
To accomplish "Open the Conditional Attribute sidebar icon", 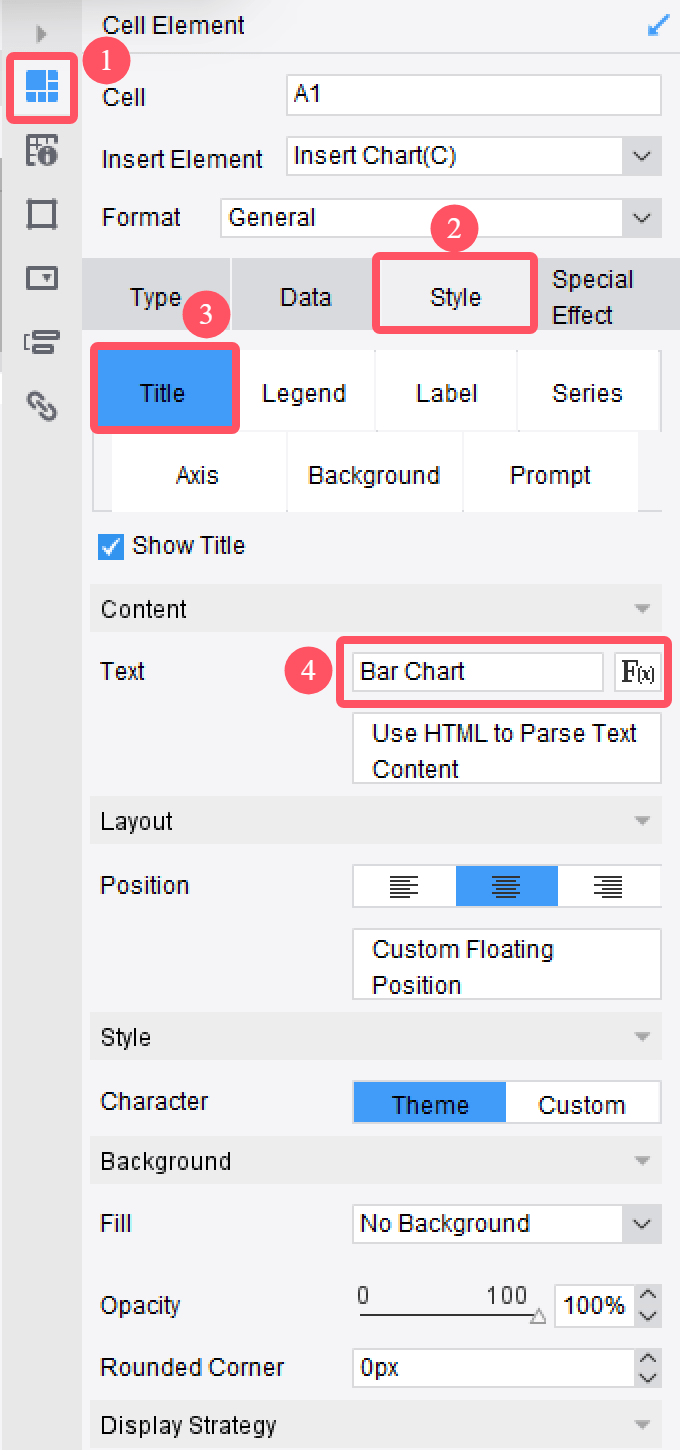I will pos(42,342).
